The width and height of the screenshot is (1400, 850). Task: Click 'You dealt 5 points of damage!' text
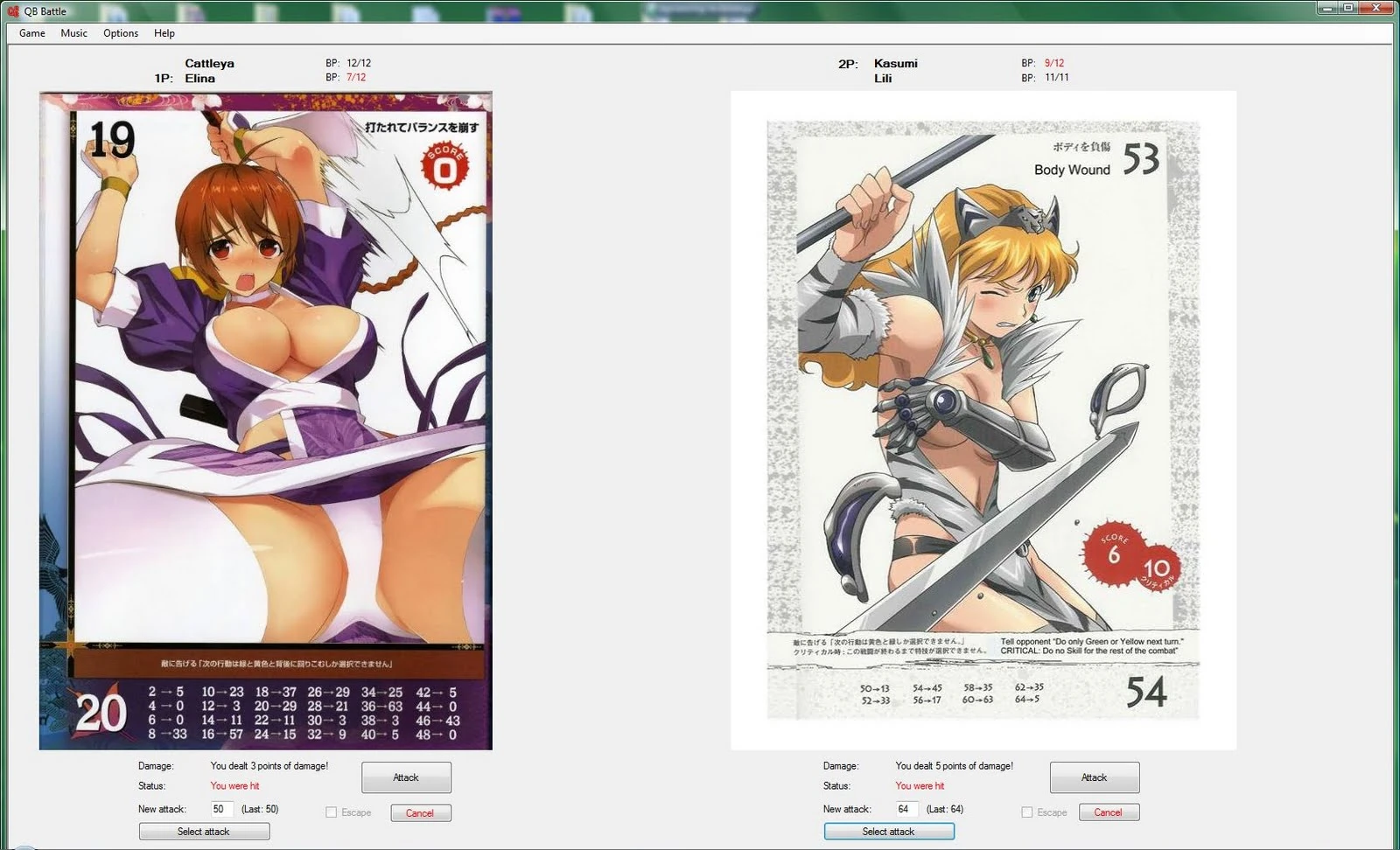coord(955,766)
